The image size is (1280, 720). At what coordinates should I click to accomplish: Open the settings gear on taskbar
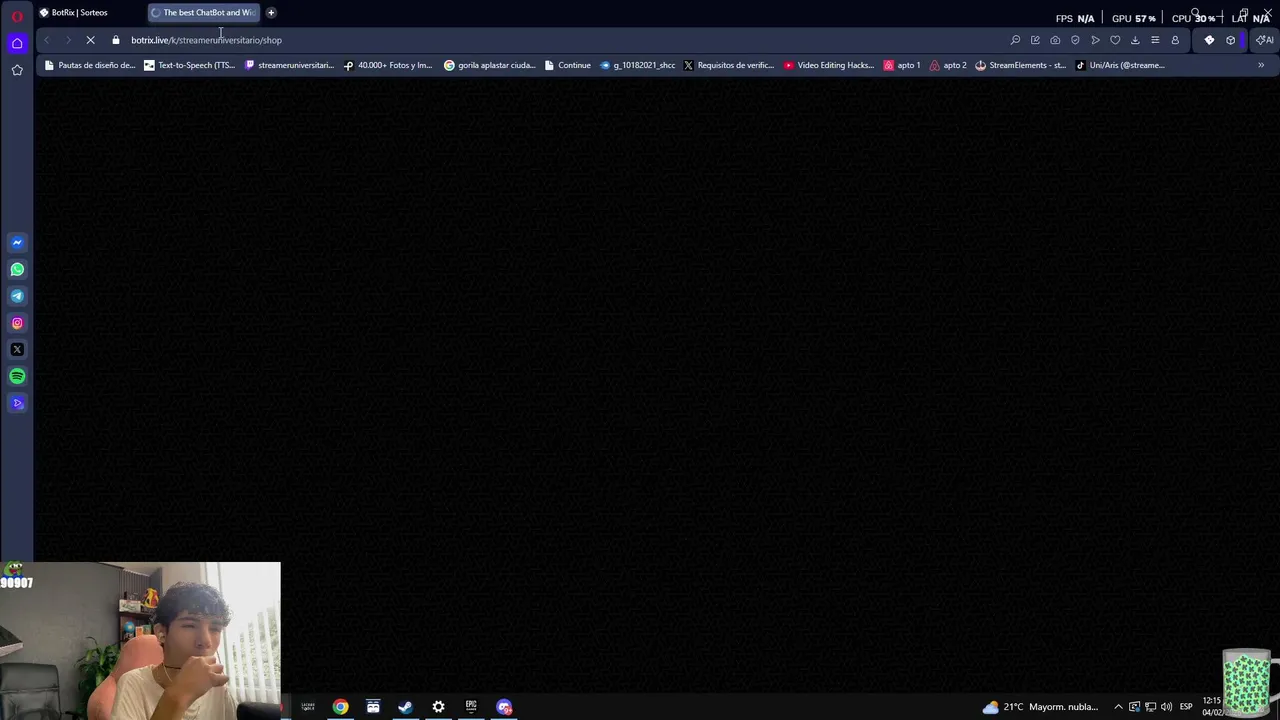(x=438, y=707)
